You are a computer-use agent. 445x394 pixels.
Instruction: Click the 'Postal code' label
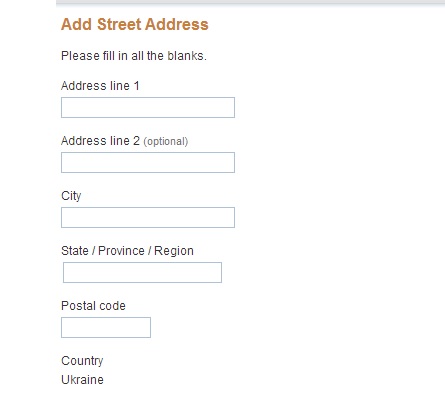[93, 306]
